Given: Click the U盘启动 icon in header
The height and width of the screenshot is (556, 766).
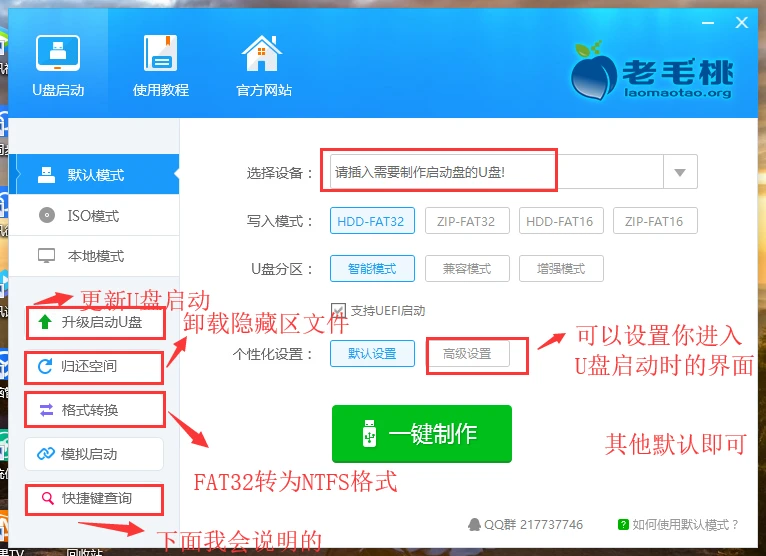Looking at the screenshot, I should pos(57,62).
